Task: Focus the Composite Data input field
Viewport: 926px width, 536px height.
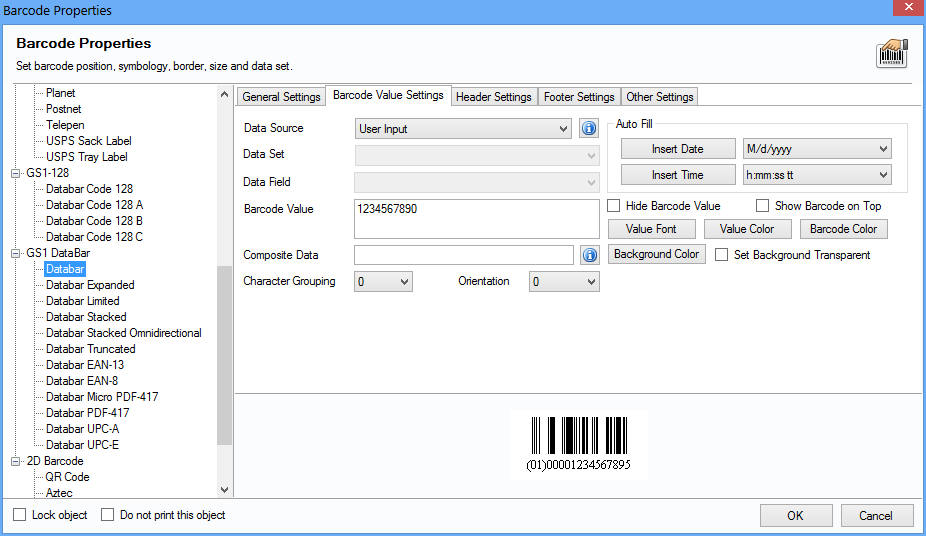Action: pyautogui.click(x=464, y=255)
